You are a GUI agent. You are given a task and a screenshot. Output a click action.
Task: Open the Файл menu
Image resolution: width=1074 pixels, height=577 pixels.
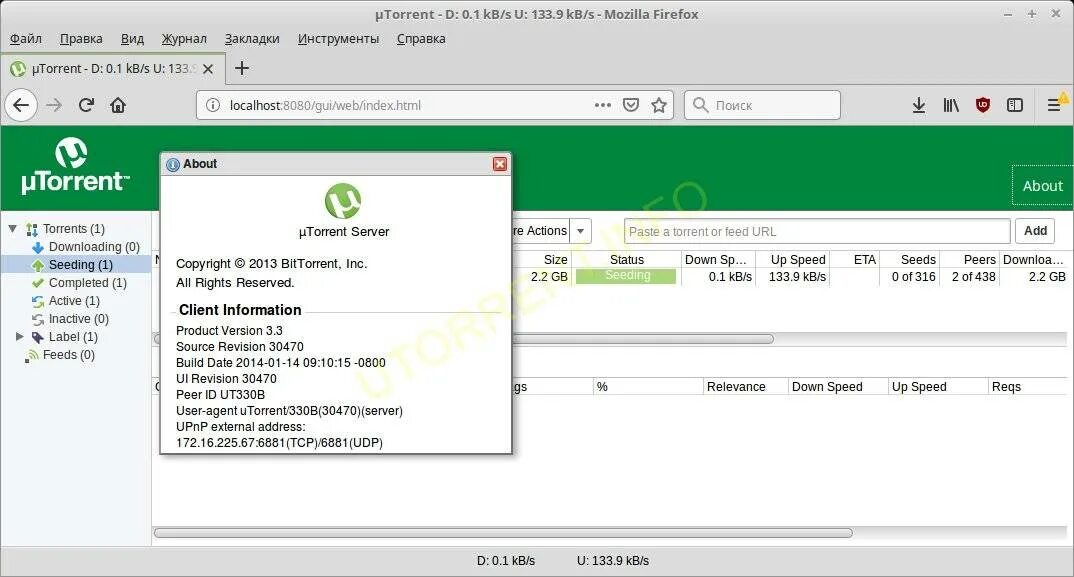25,38
